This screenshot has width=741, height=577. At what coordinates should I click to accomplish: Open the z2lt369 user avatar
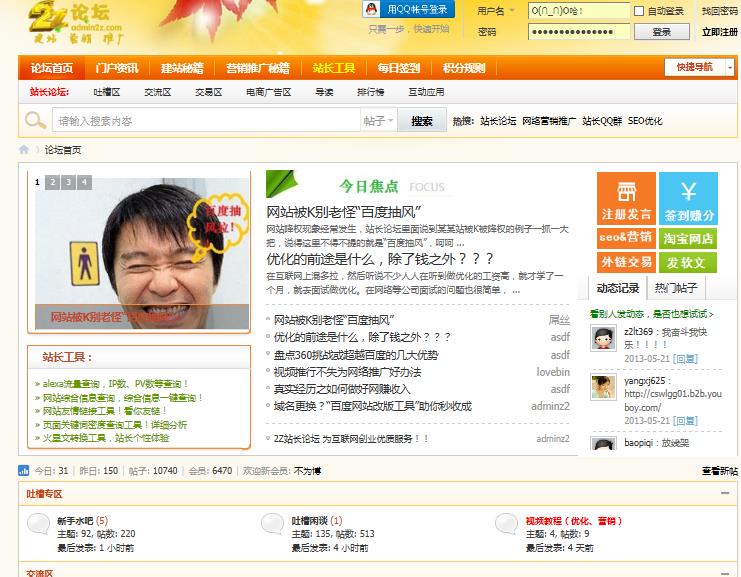(x=603, y=338)
